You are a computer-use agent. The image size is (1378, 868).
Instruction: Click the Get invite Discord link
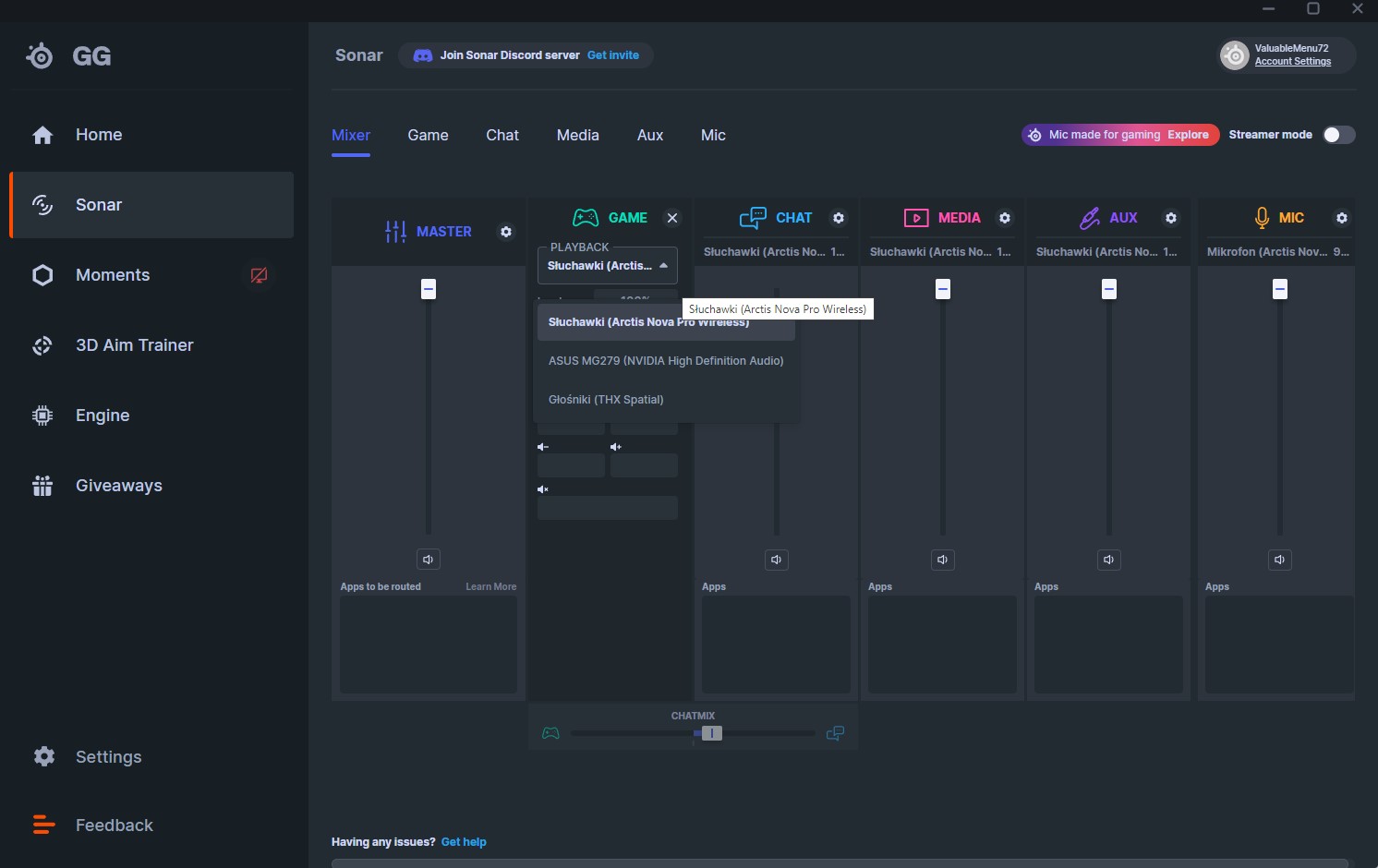(x=613, y=55)
